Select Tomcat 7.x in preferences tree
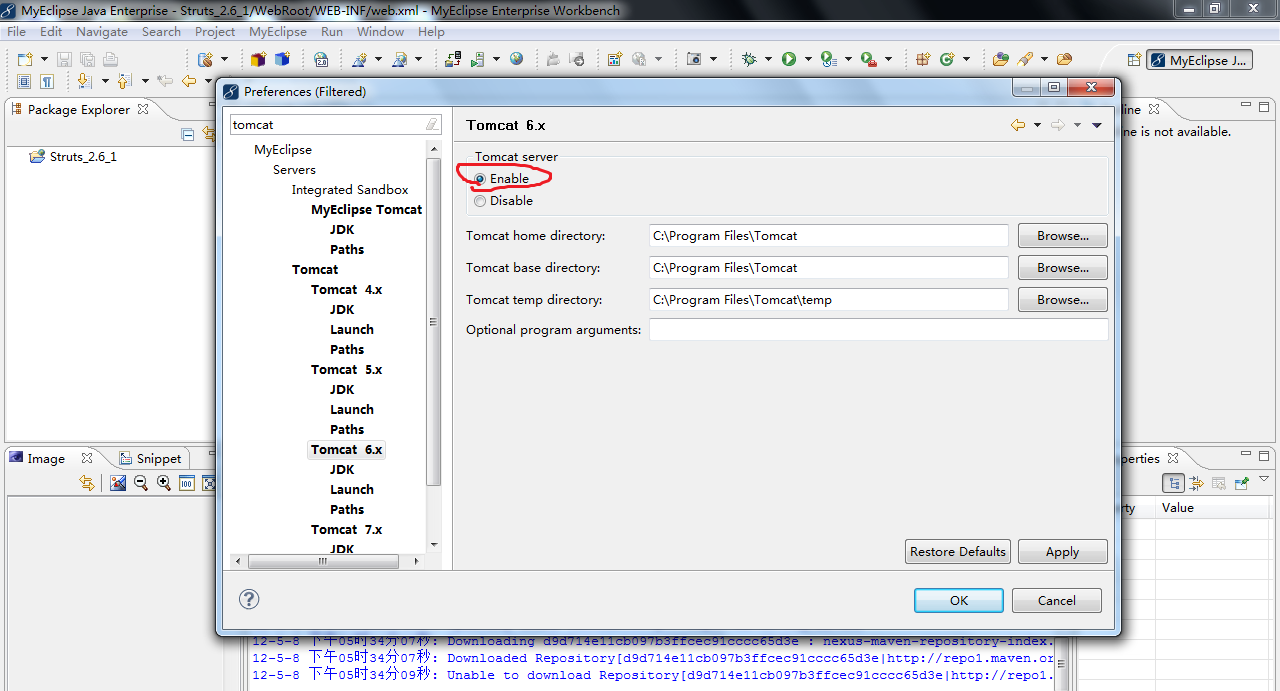1280x691 pixels. coord(346,529)
